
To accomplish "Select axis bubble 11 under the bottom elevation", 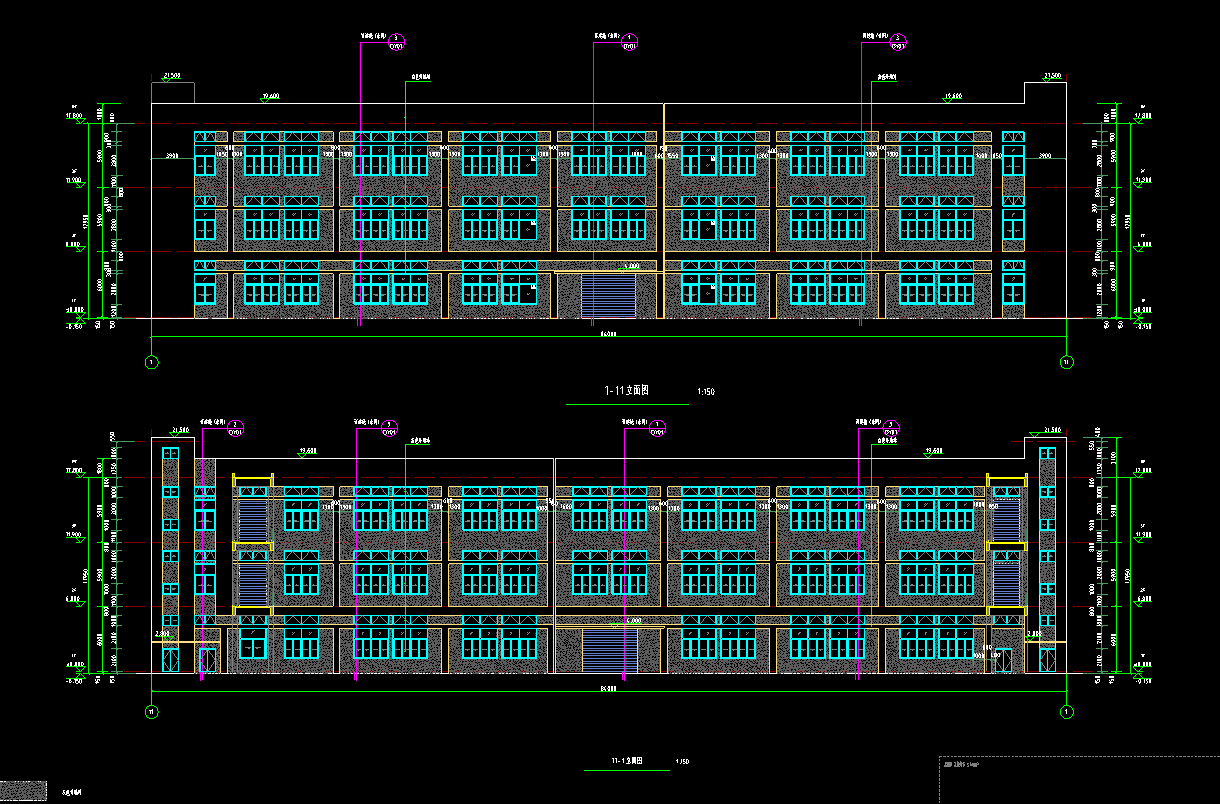I will pyautogui.click(x=152, y=712).
